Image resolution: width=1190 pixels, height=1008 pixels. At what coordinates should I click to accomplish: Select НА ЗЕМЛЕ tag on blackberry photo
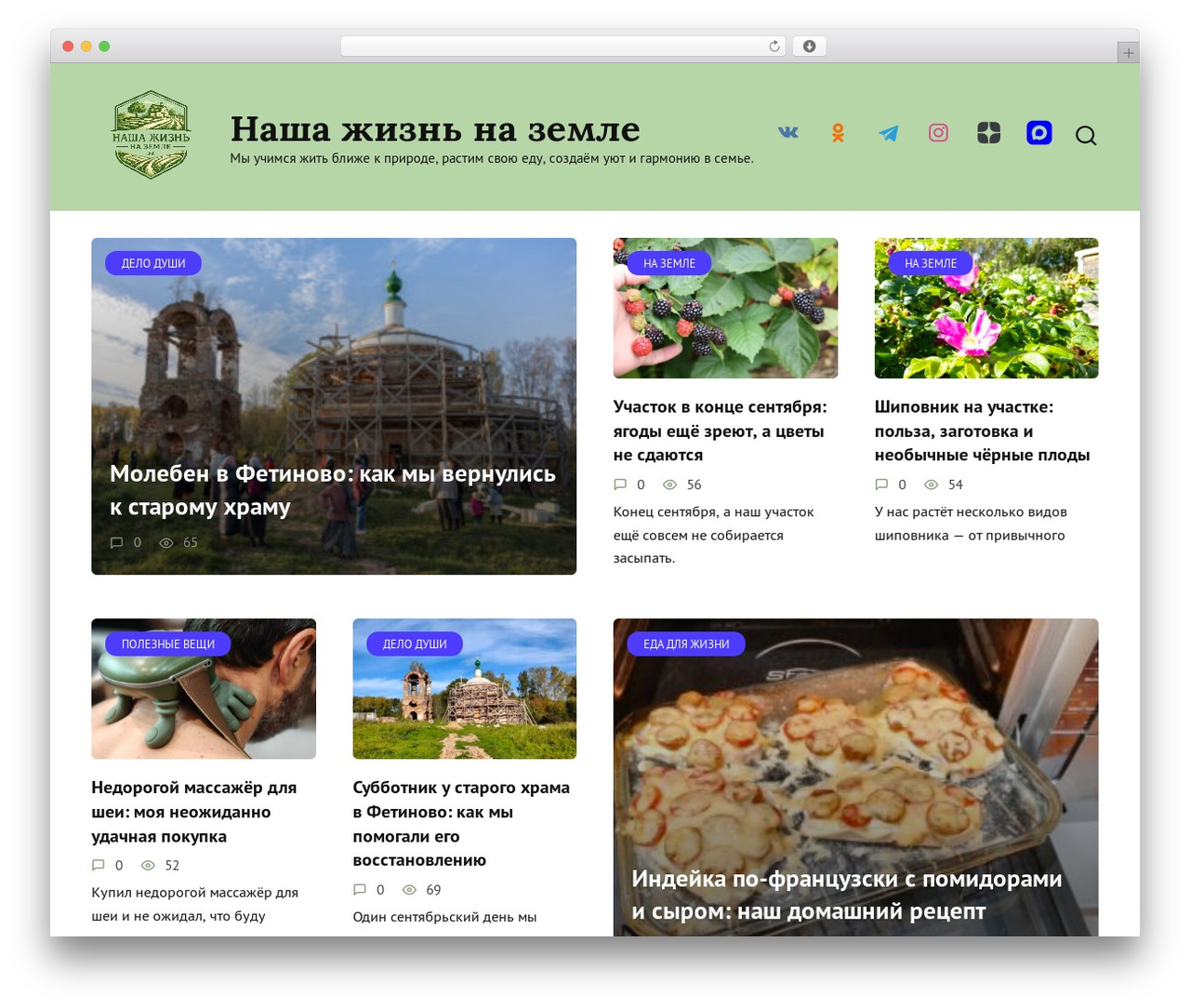tap(669, 263)
